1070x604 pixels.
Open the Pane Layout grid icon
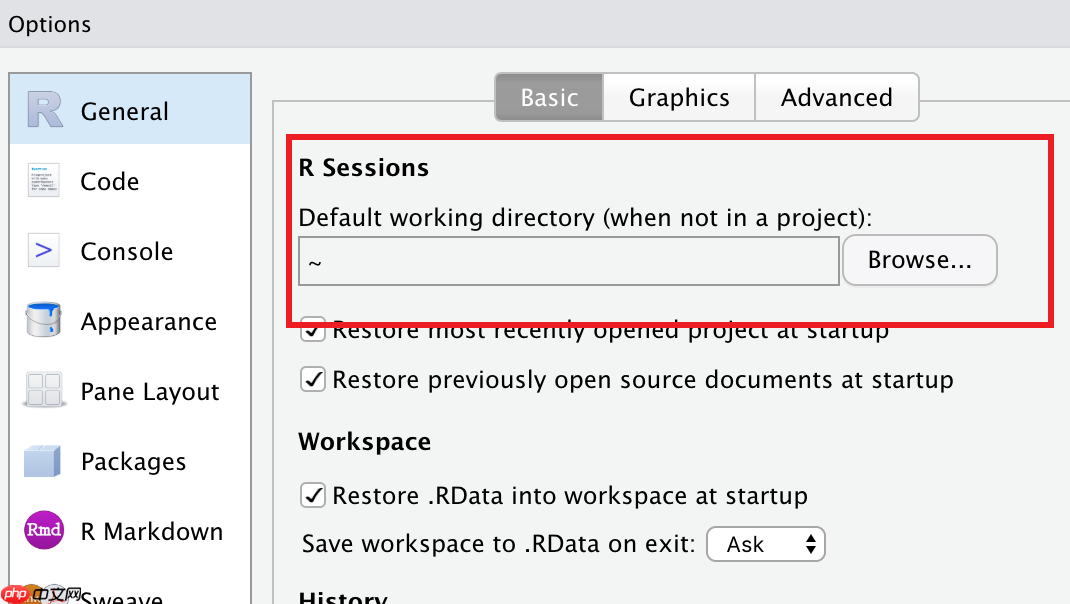click(x=43, y=391)
